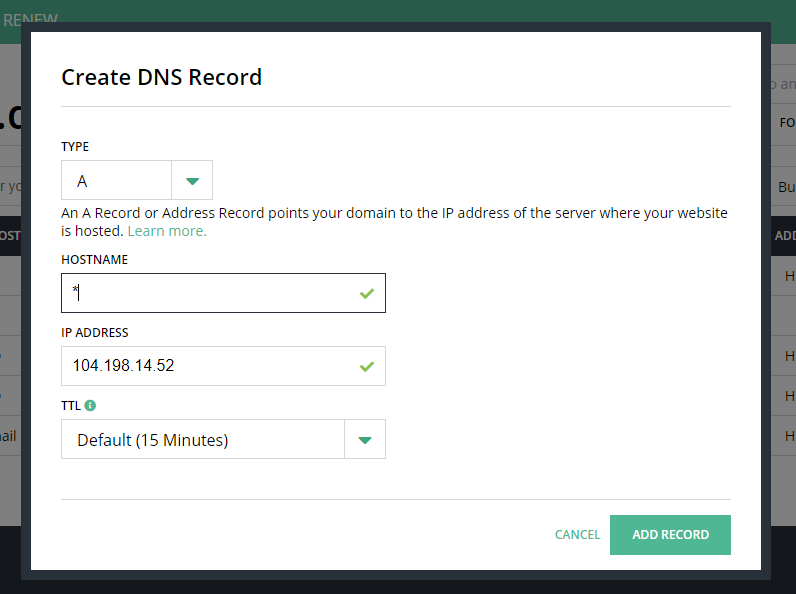Open the Learn more link
796x594 pixels.
click(x=167, y=231)
